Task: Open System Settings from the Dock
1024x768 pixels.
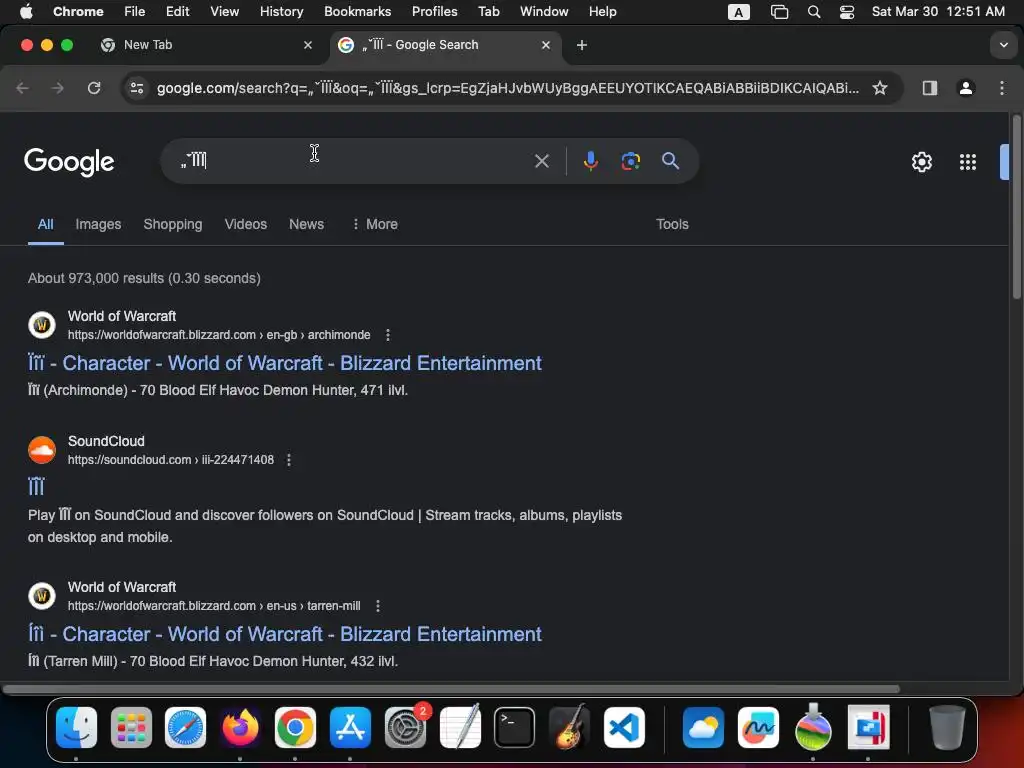Action: coord(405,727)
